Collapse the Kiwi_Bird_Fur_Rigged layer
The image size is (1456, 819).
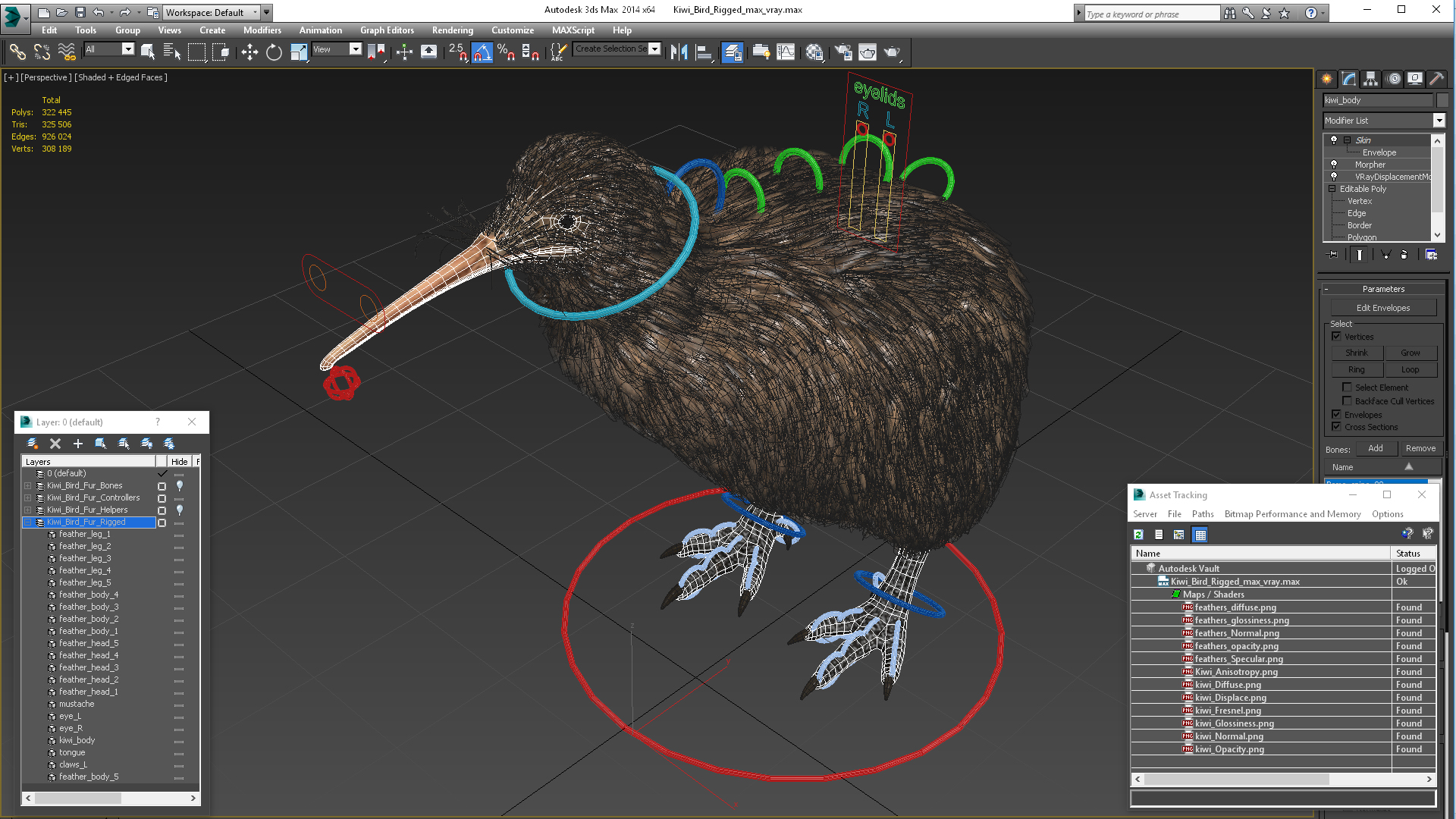(x=28, y=522)
